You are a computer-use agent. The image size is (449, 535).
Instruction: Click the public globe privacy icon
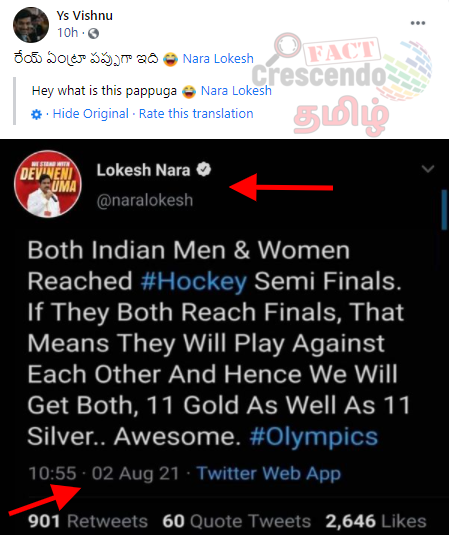(93, 33)
